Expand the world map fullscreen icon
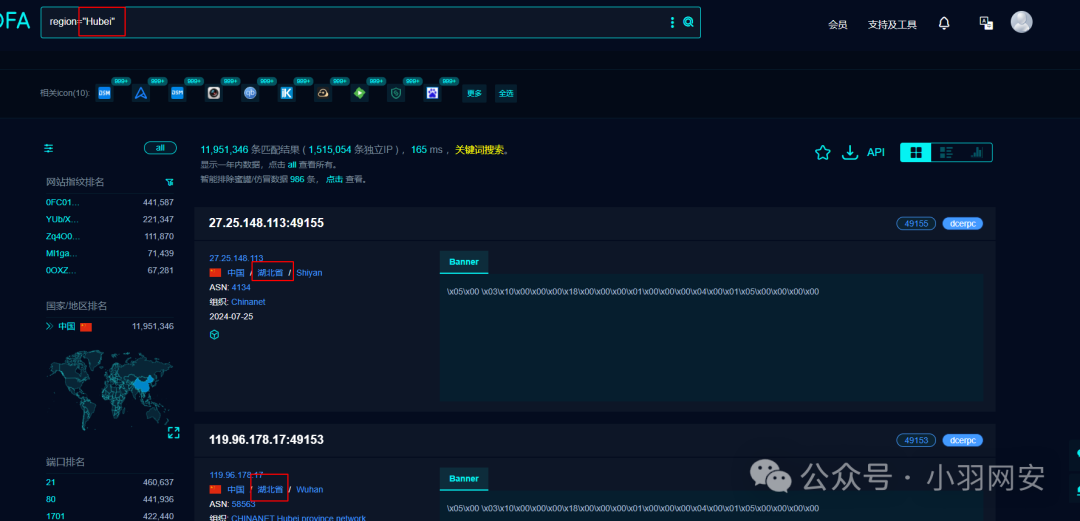Screen dimensions: 1080x521 coord(174,432)
